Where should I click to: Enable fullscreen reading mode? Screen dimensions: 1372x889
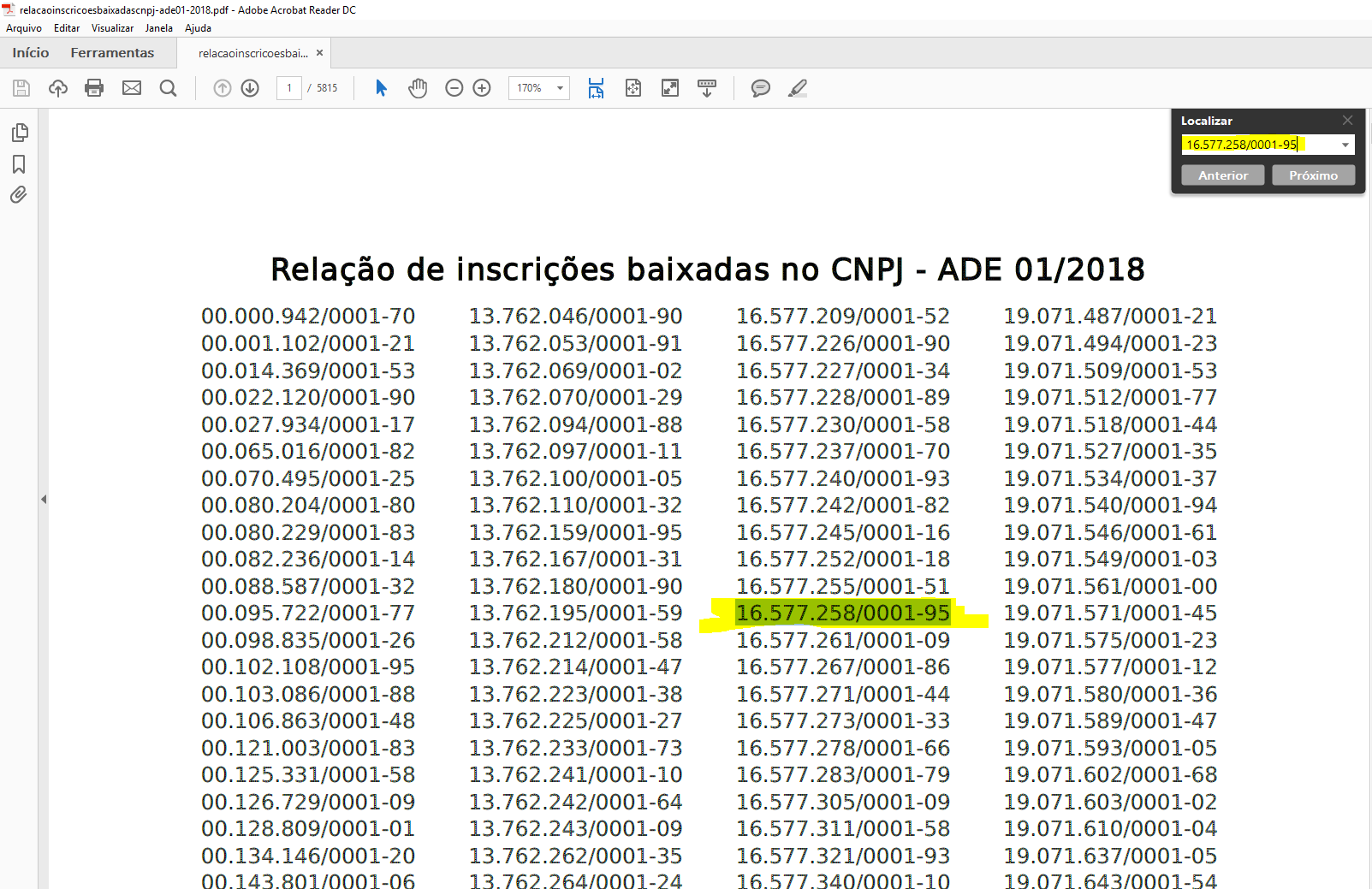(x=669, y=88)
